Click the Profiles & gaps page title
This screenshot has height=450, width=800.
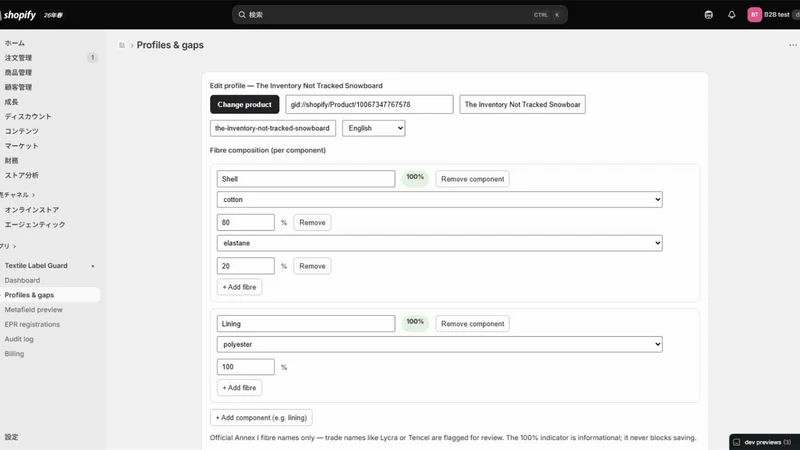click(x=170, y=45)
